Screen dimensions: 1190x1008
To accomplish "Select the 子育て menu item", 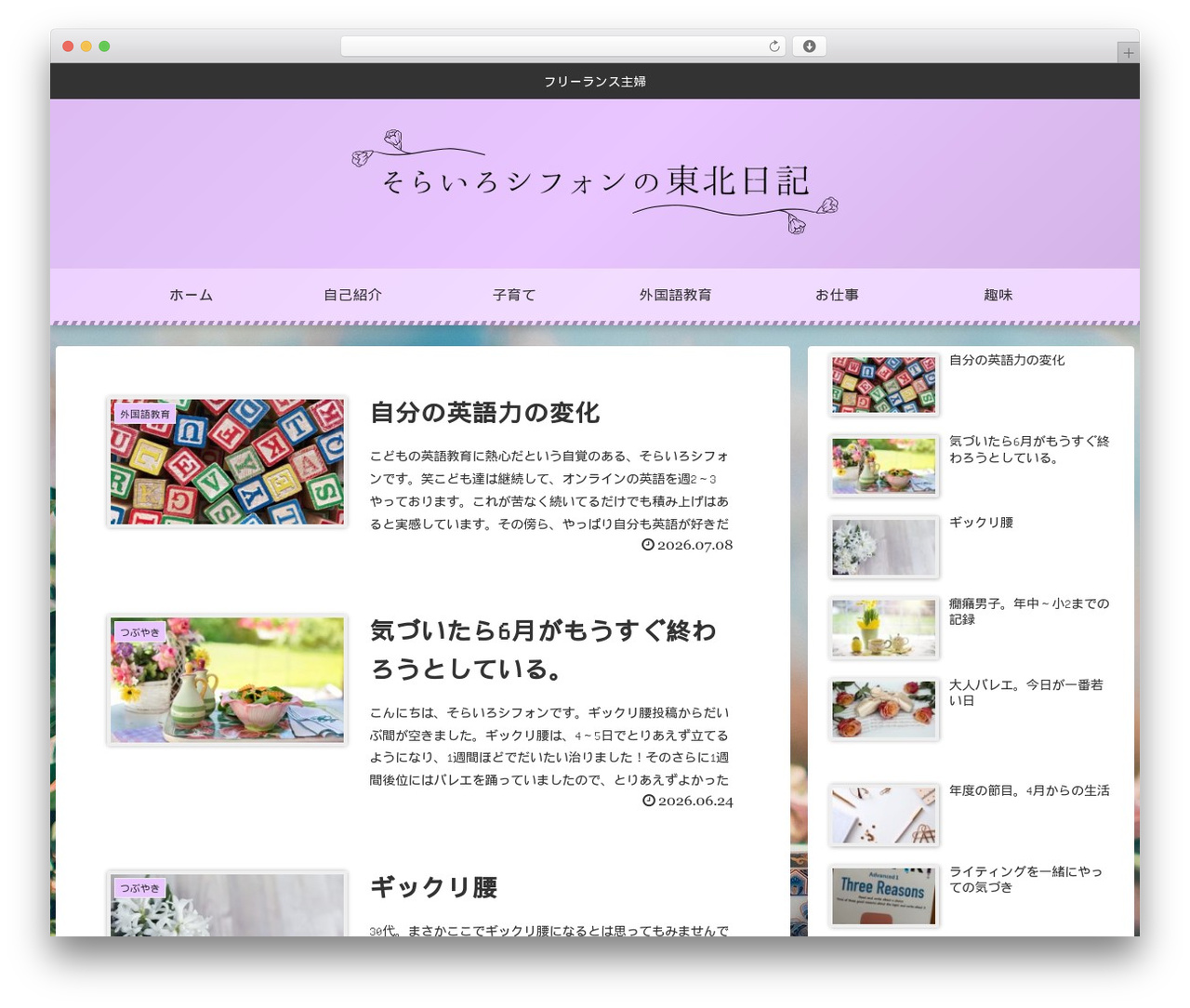I will pos(514,295).
